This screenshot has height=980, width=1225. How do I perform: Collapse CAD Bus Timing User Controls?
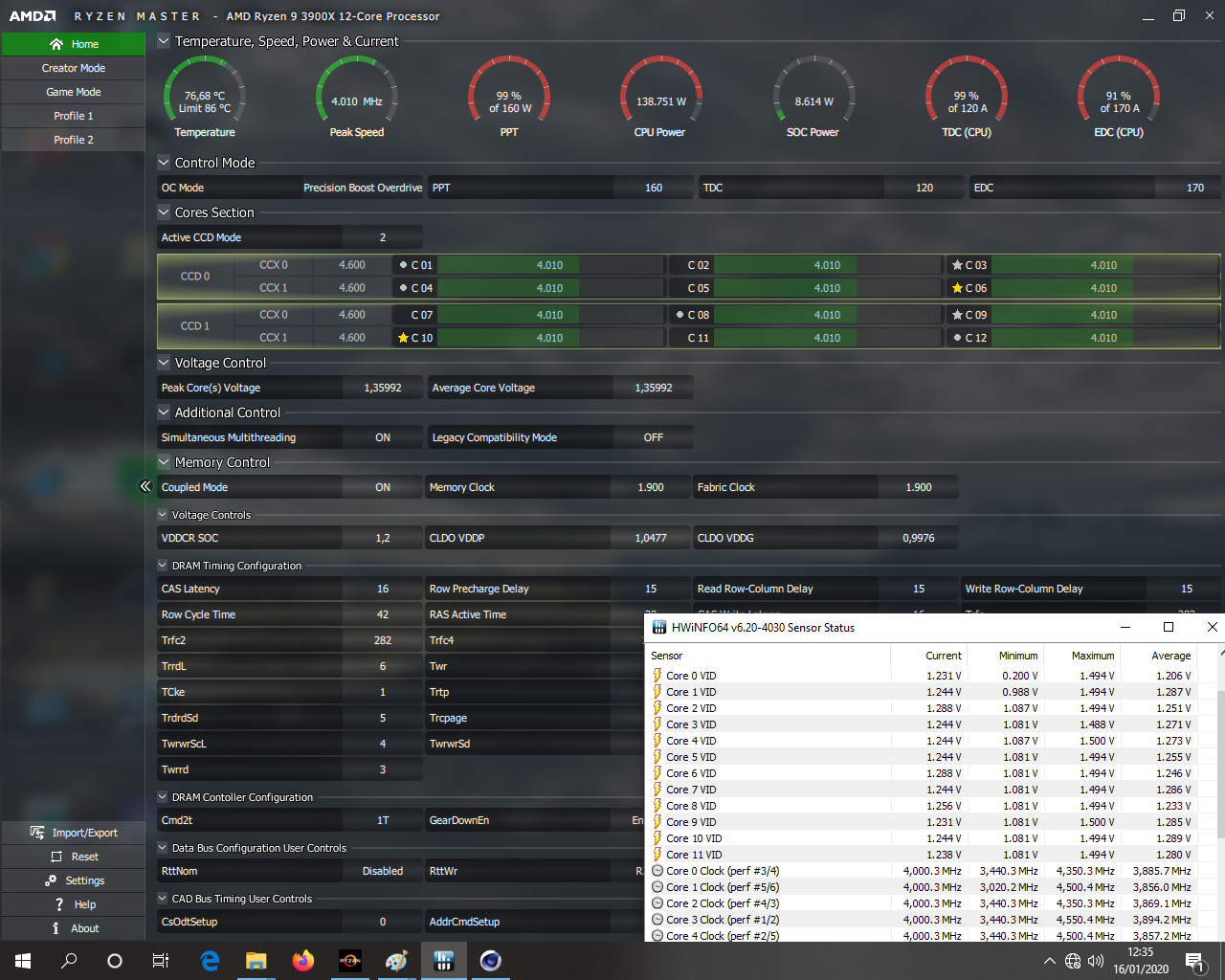tap(163, 899)
